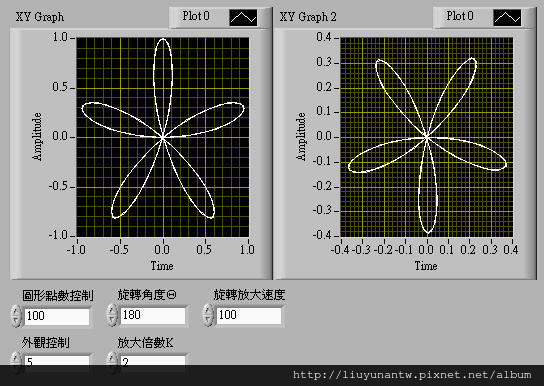Click the -0.4 bottom Y-axis value in XY Graph 2
The height and width of the screenshot is (386, 544).
322,235
